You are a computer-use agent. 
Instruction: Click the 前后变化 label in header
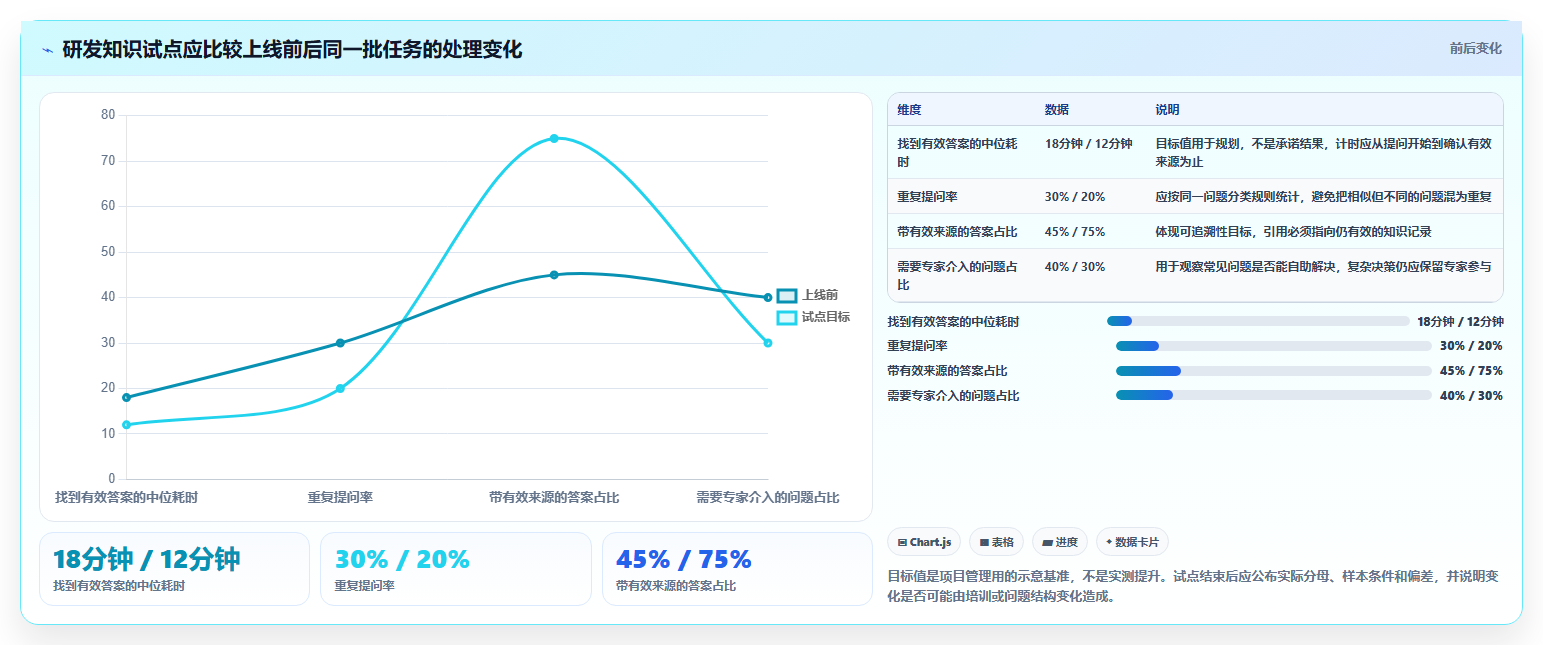[x=1475, y=48]
